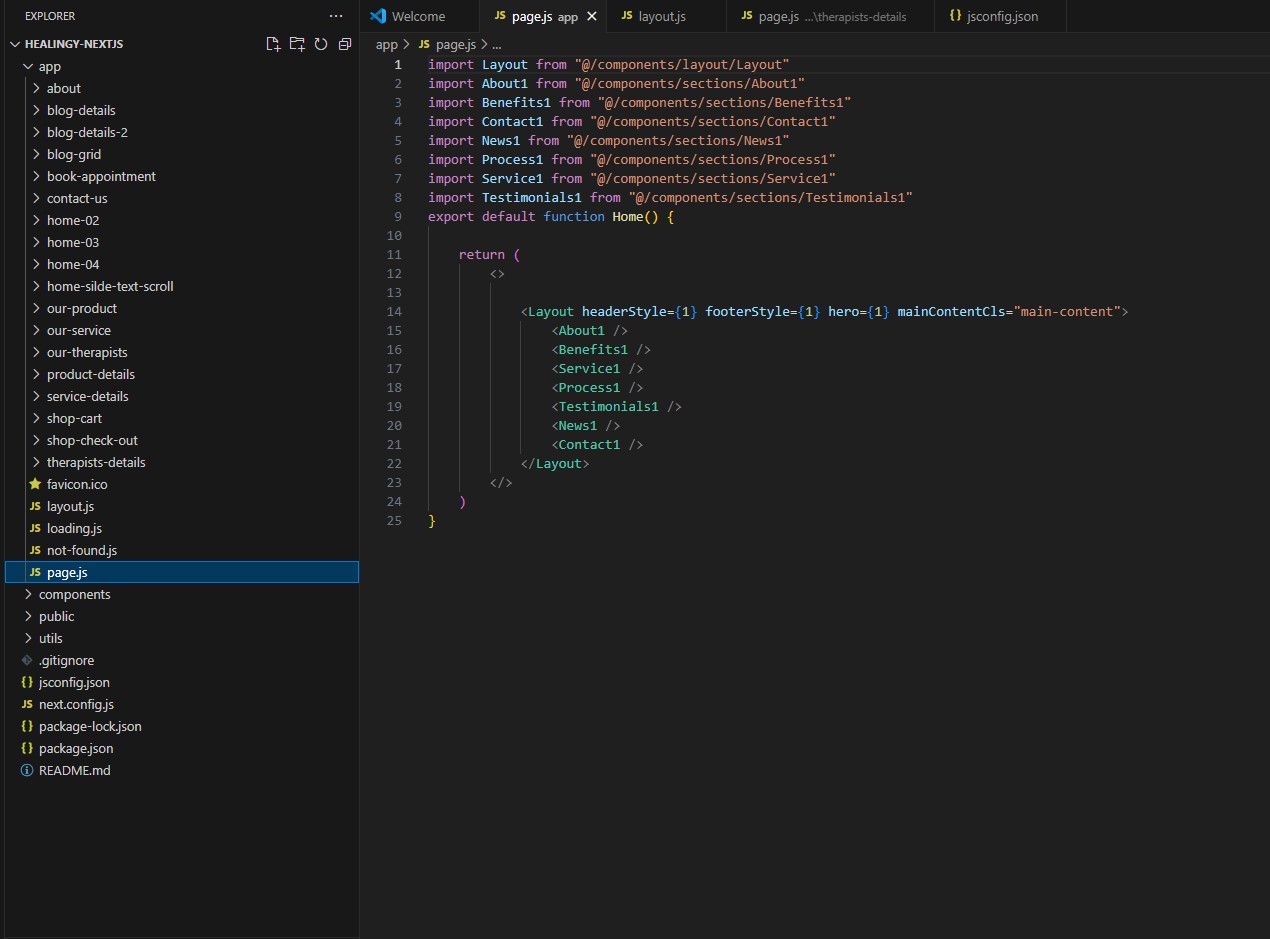Click the <Contact1 /> tag on line 21
Viewport: 1270px width, 939px height.
point(597,444)
